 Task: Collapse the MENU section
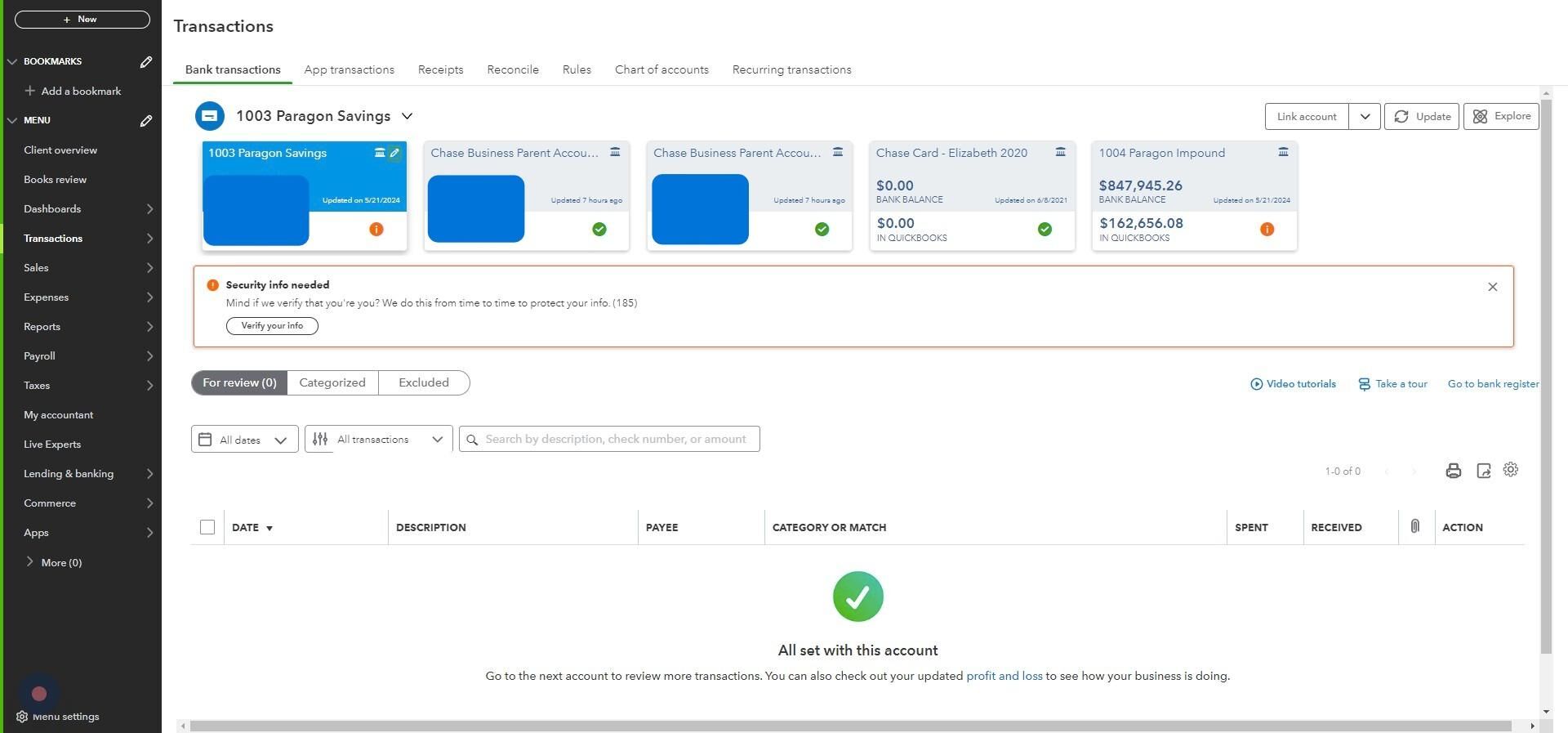tap(12, 121)
